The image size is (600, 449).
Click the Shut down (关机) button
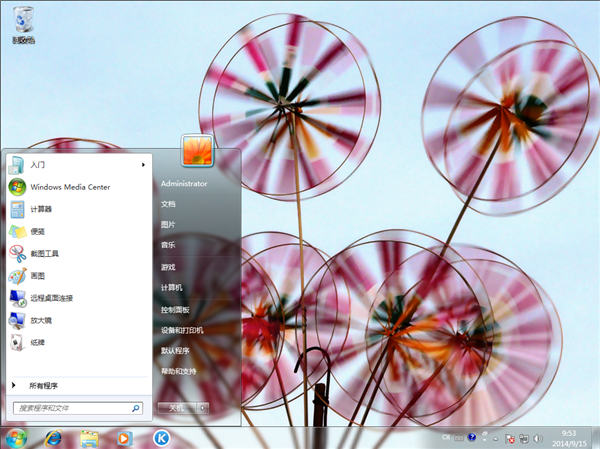click(176, 408)
